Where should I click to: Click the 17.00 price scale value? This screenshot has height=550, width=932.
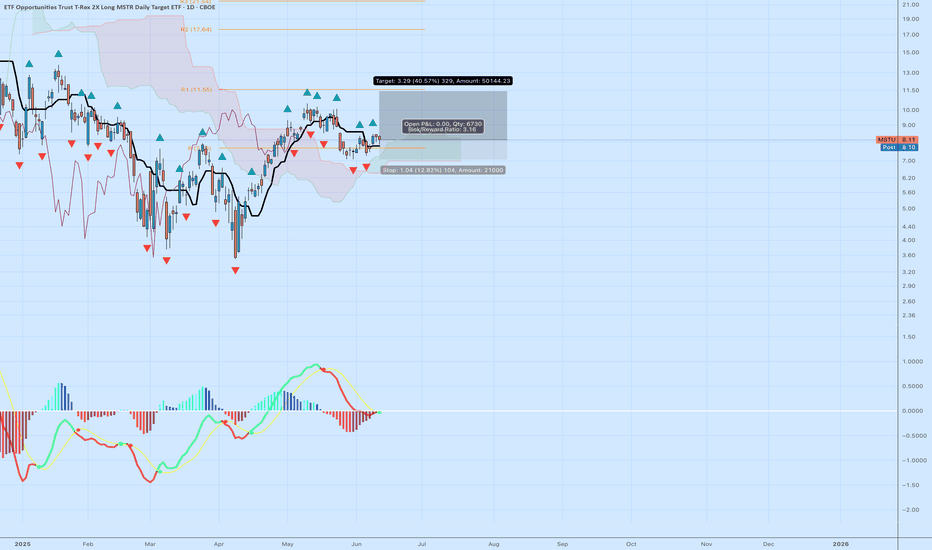pos(911,35)
